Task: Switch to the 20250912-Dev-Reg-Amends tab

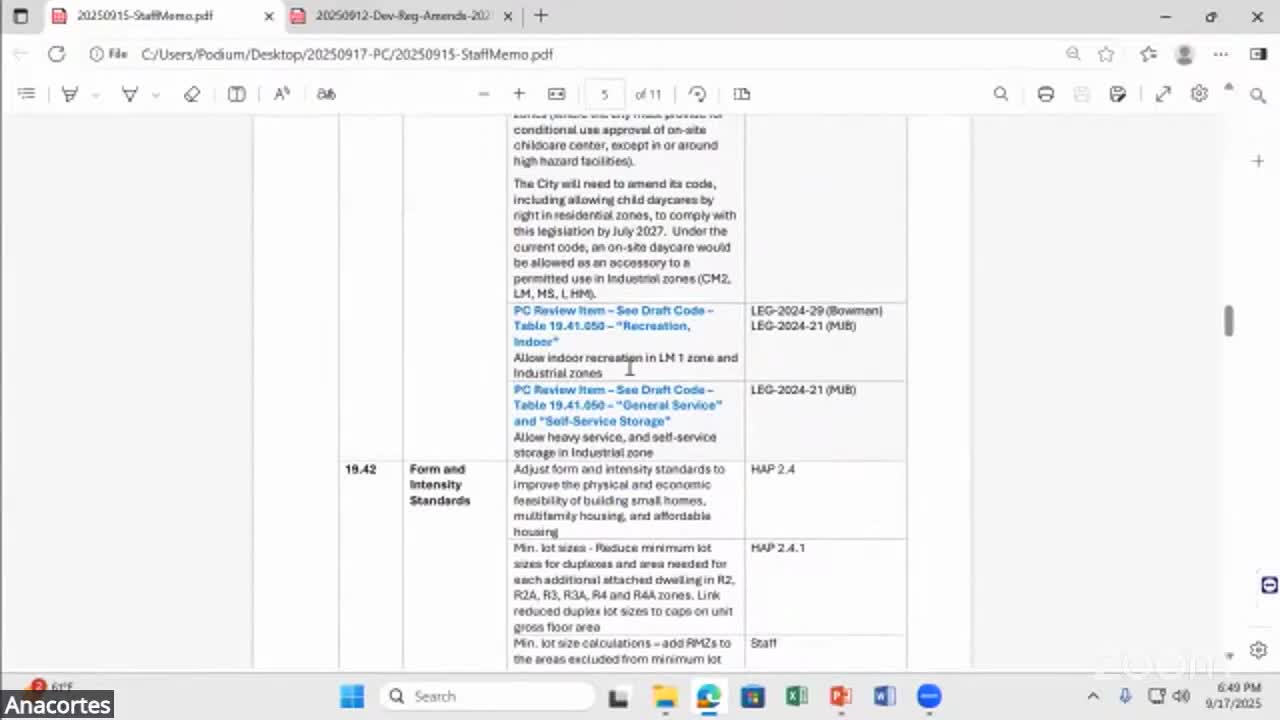Action: coord(403,16)
